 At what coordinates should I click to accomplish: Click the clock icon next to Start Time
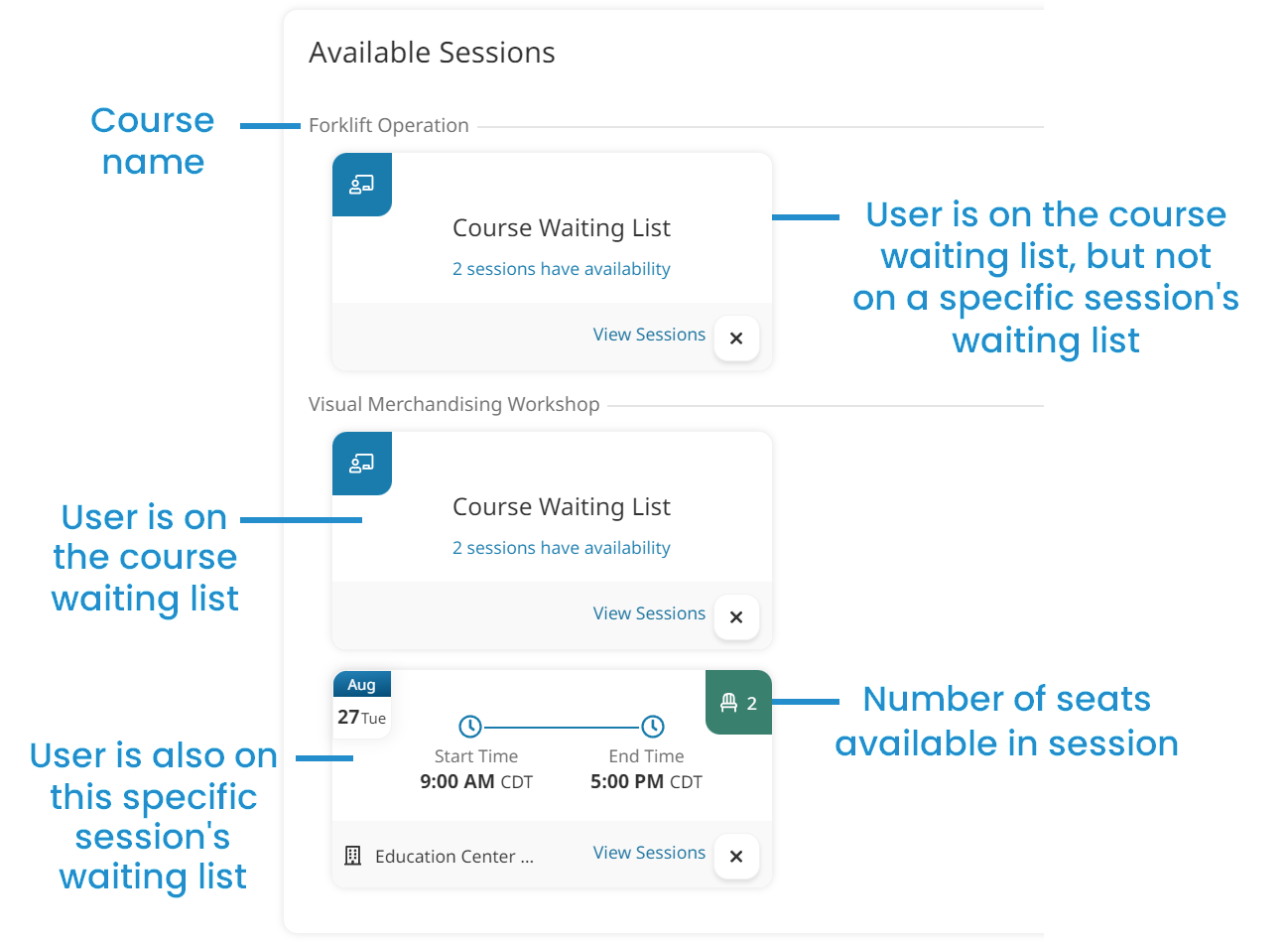coord(468,725)
